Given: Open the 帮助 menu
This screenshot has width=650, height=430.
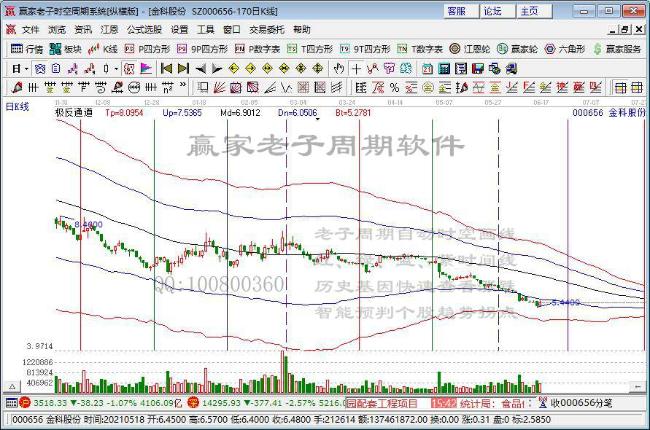Looking at the screenshot, I should pyautogui.click(x=301, y=29).
